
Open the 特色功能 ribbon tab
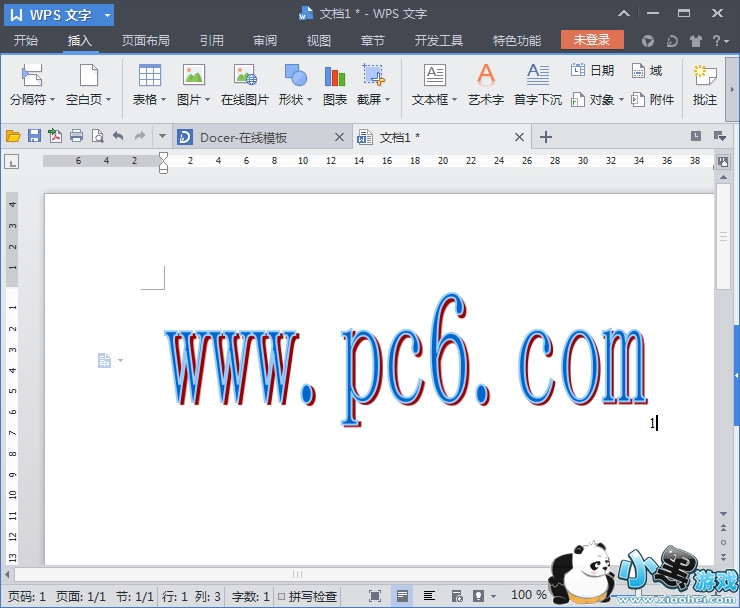(x=517, y=41)
